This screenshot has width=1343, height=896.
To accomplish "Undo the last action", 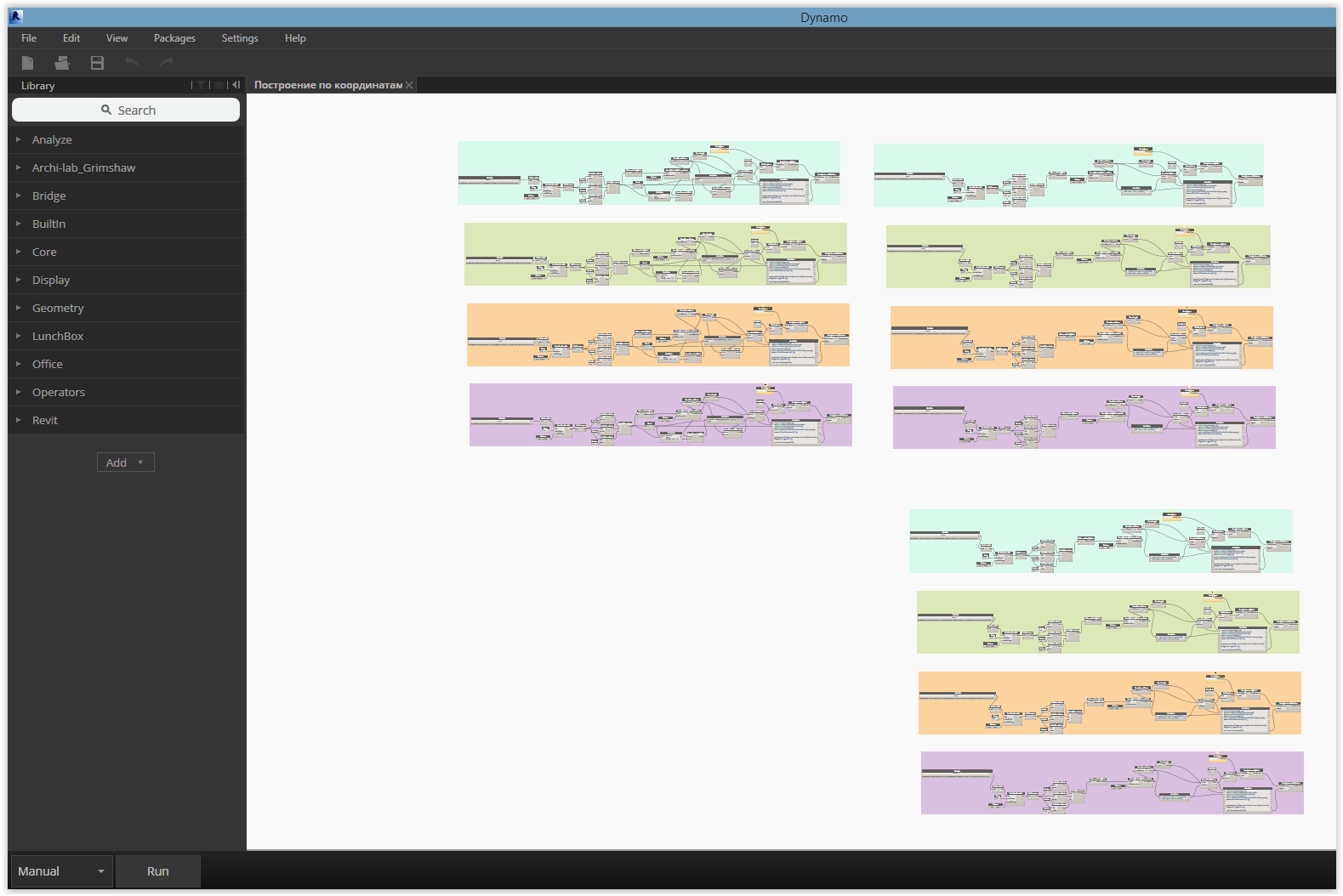I will coord(132,63).
